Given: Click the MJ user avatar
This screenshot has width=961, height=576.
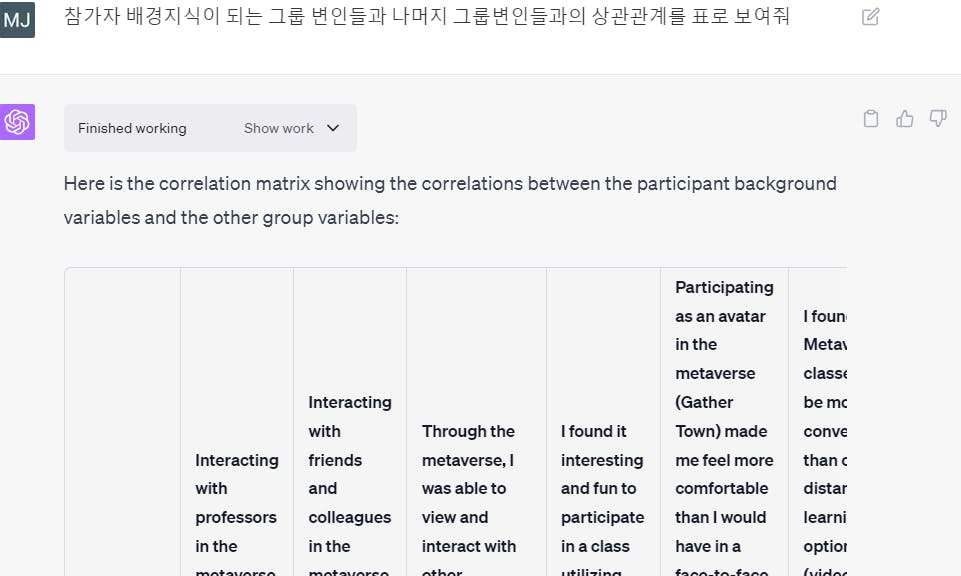Looking at the screenshot, I should point(18,18).
